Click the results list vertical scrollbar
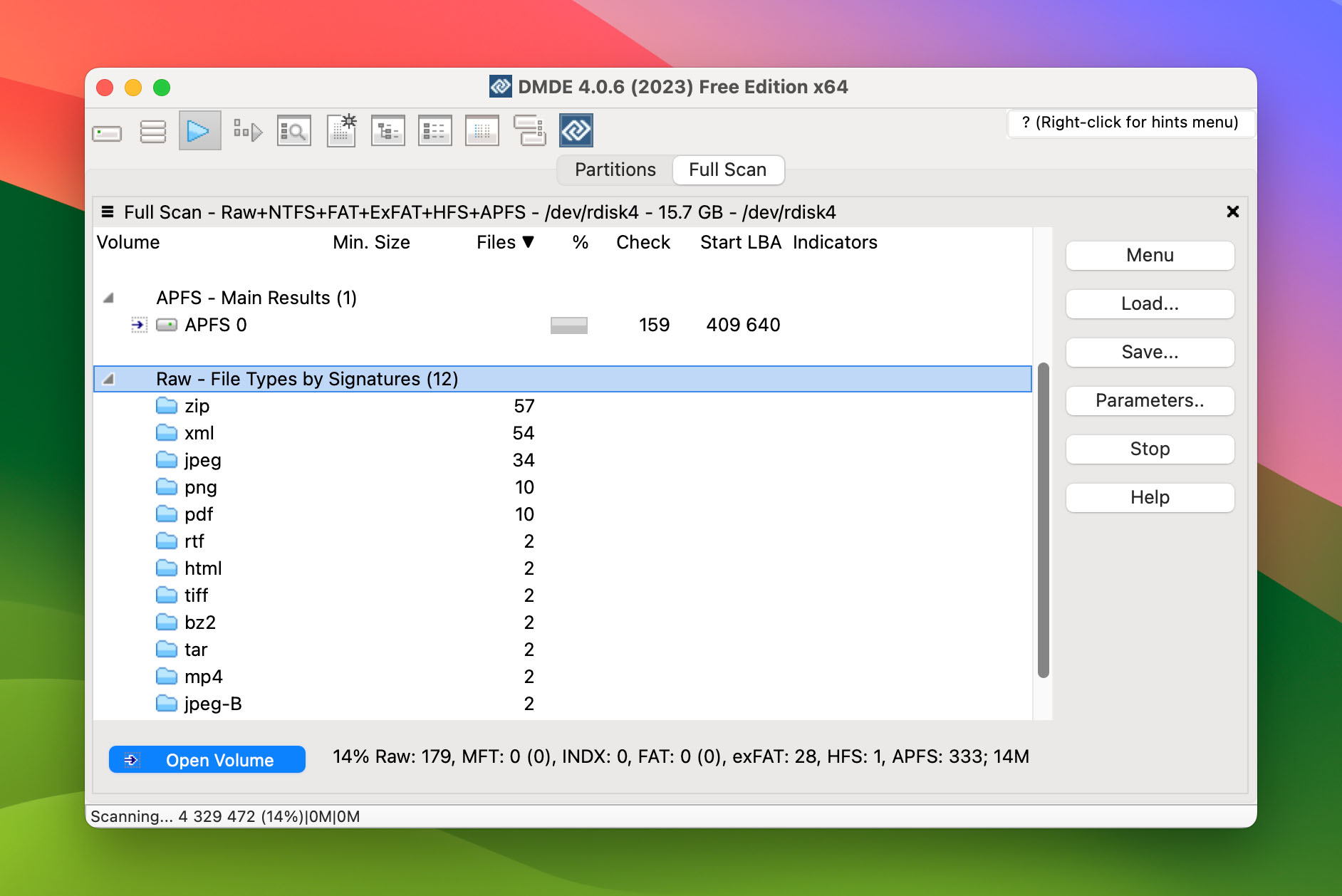The height and width of the screenshot is (896, 1342). point(1043,520)
